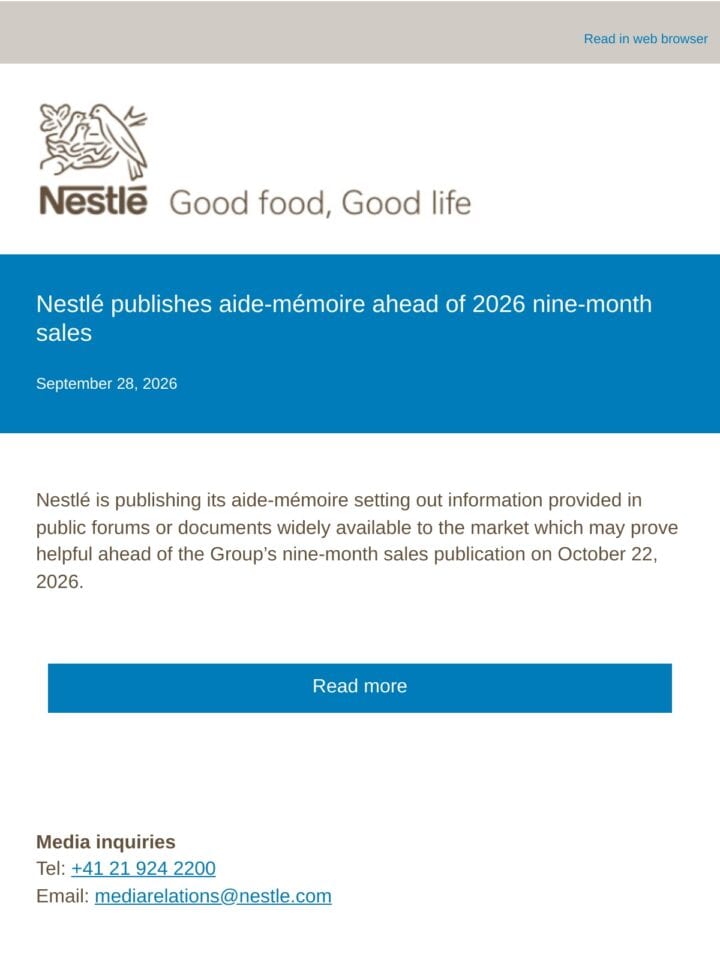
Task: Click the 'Tel:' label
Action: (x=51, y=868)
